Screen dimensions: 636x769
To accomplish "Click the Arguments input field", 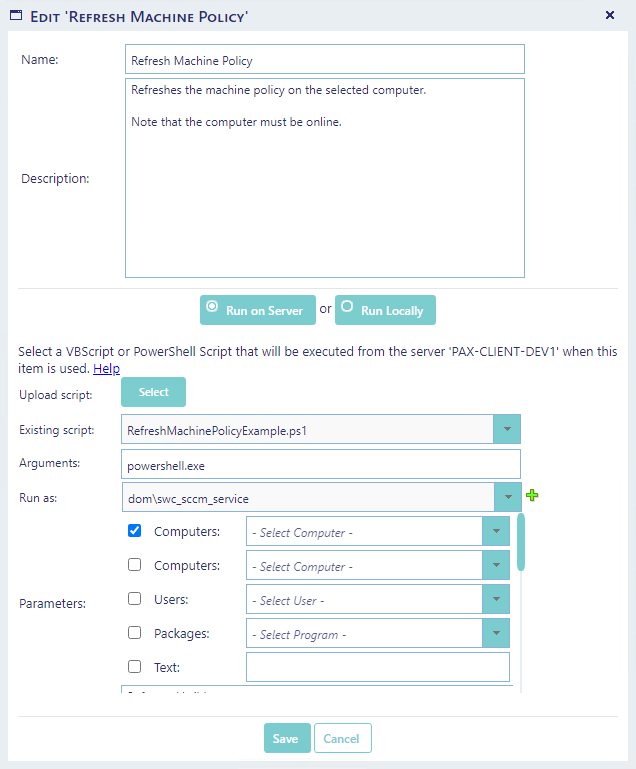I will [x=320, y=464].
